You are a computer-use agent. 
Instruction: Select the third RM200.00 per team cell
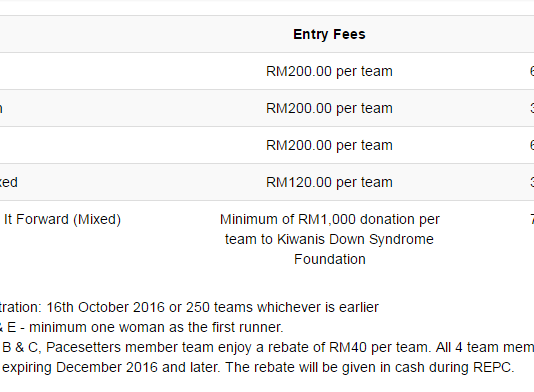click(329, 145)
